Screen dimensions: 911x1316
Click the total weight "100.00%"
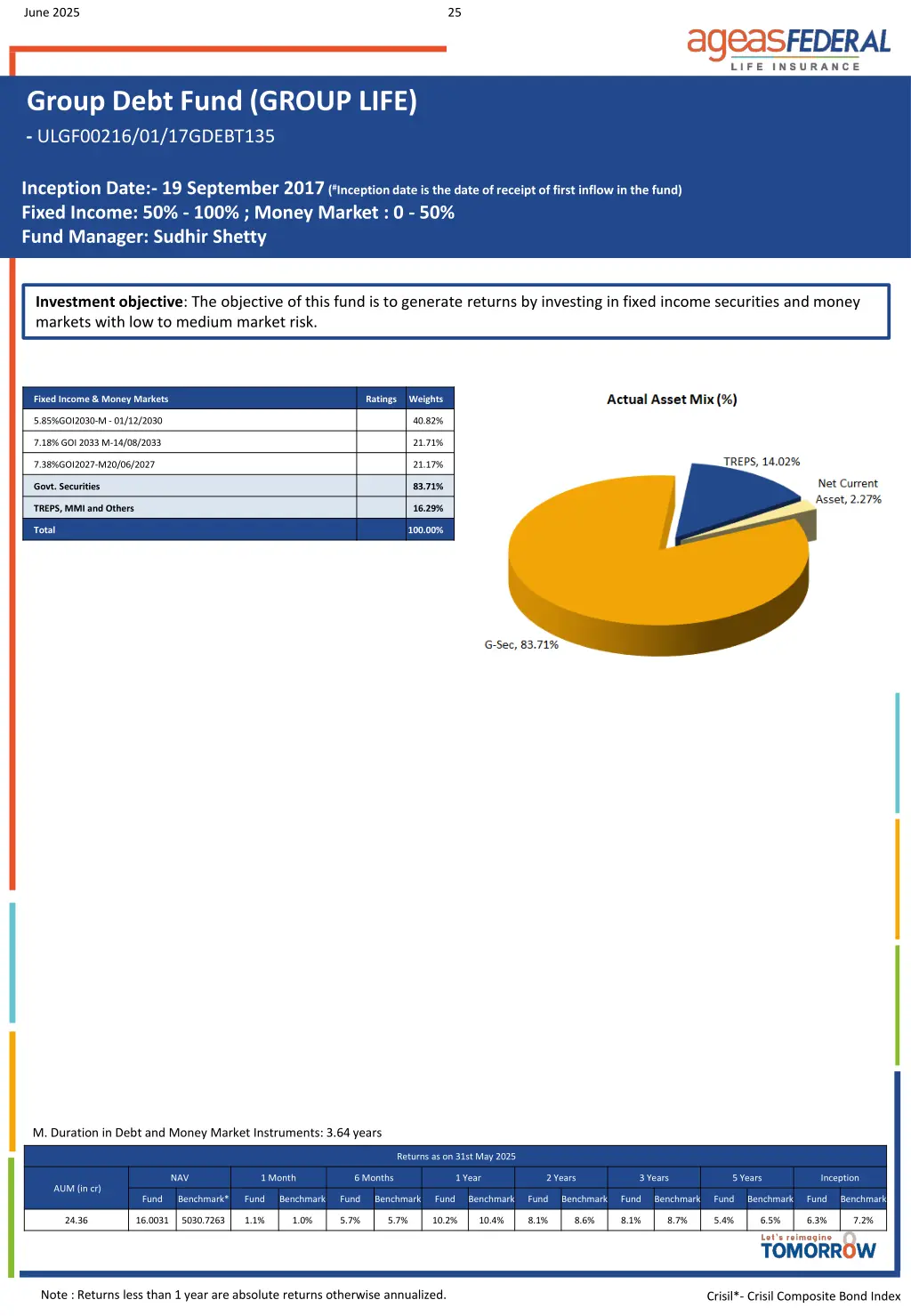click(425, 530)
